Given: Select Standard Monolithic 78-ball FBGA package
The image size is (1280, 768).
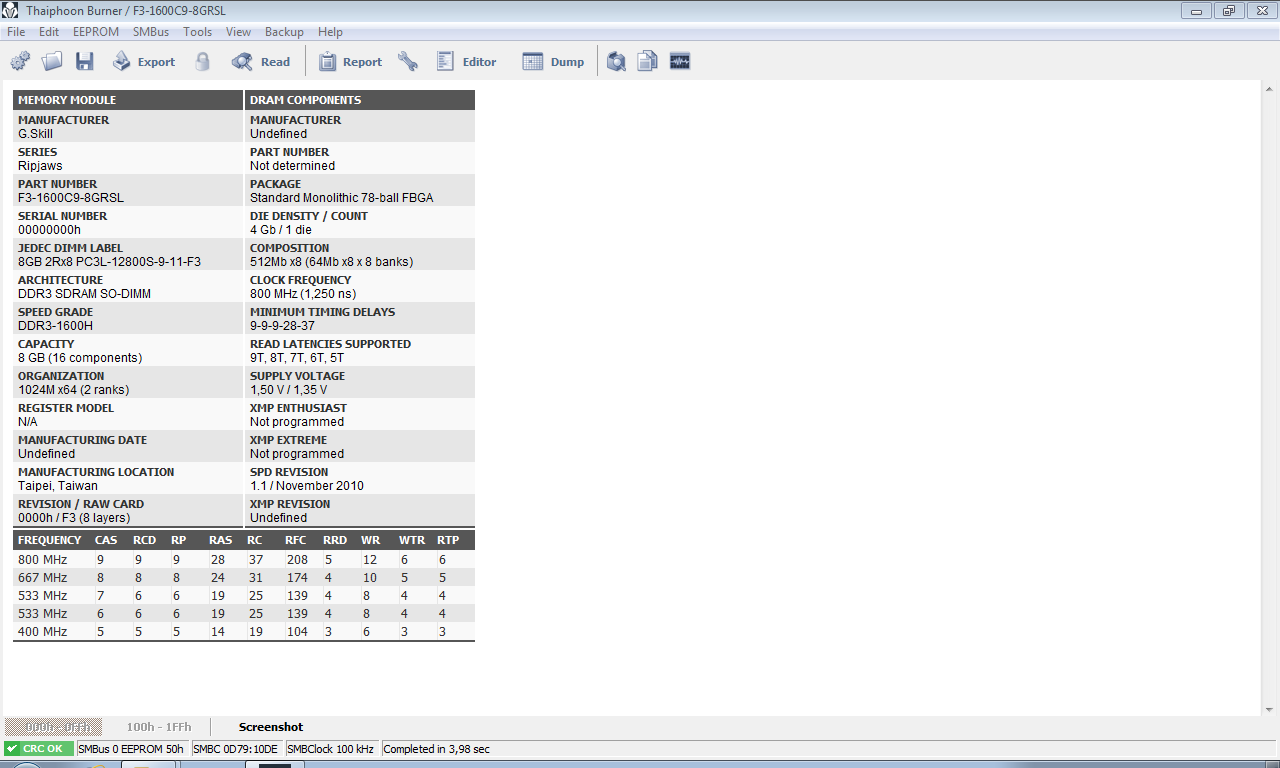Looking at the screenshot, I should coord(342,198).
